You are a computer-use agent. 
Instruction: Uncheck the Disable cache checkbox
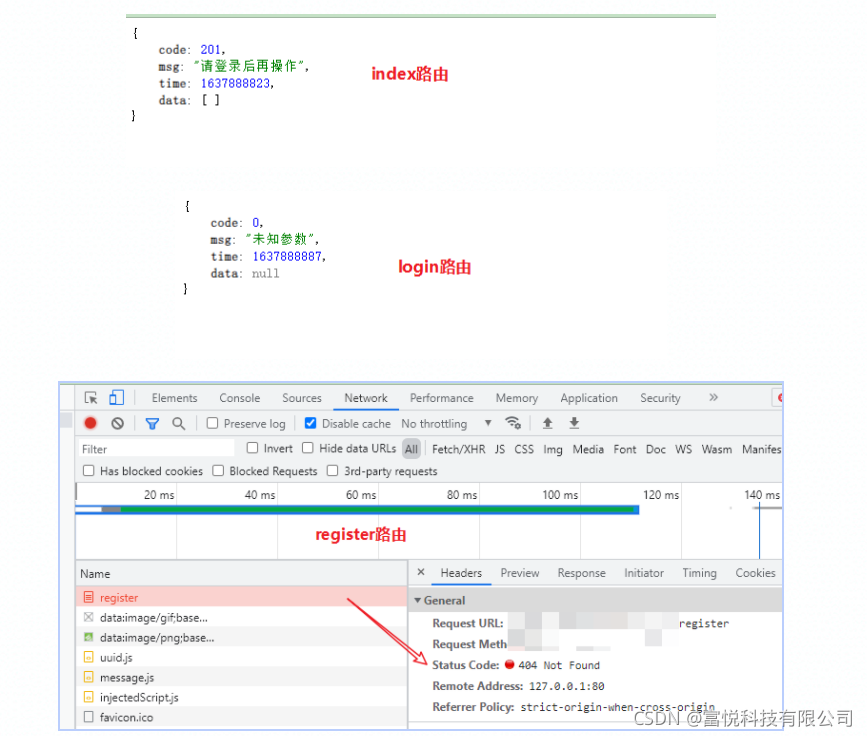point(309,423)
